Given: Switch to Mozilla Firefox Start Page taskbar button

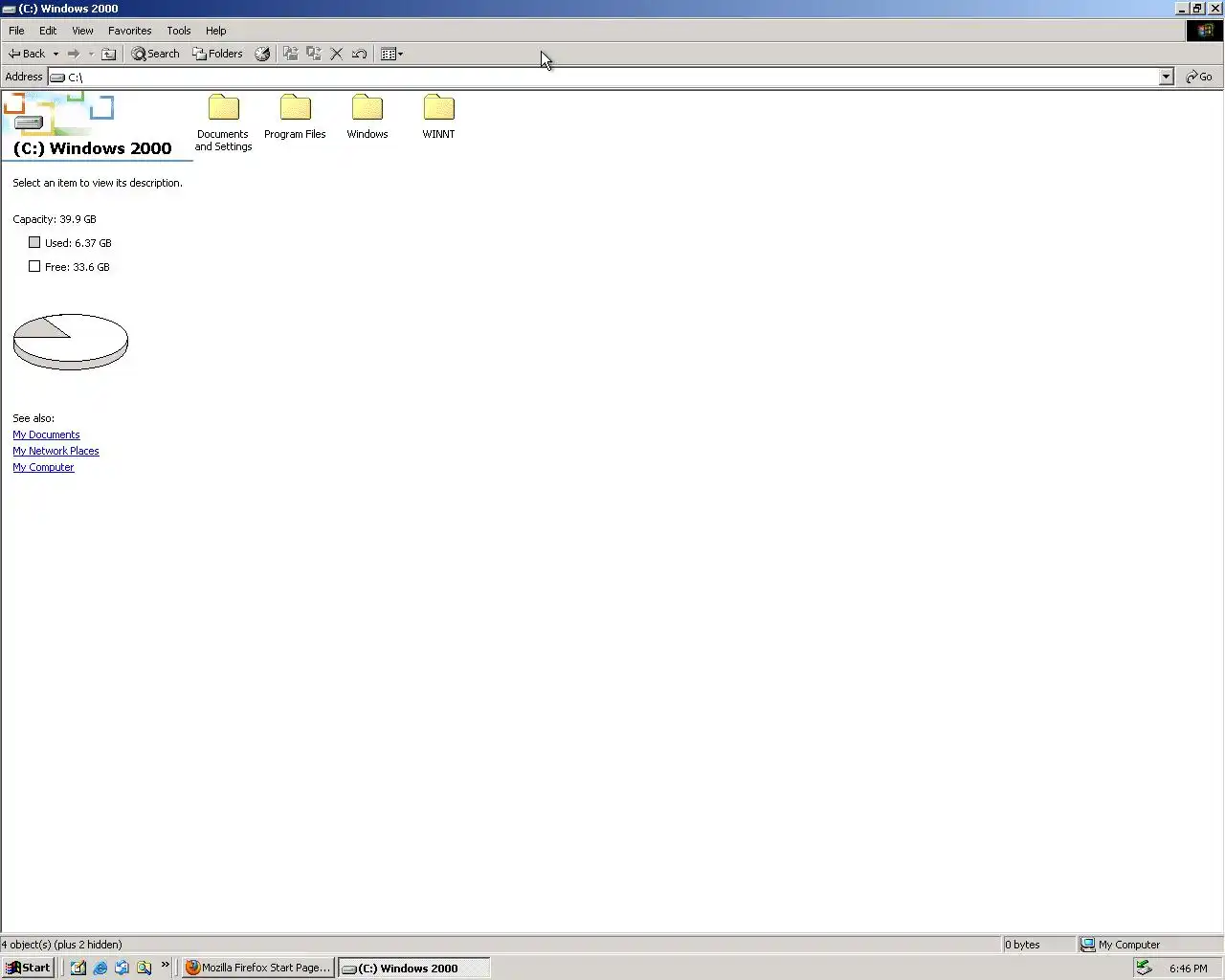Looking at the screenshot, I should [x=257, y=968].
